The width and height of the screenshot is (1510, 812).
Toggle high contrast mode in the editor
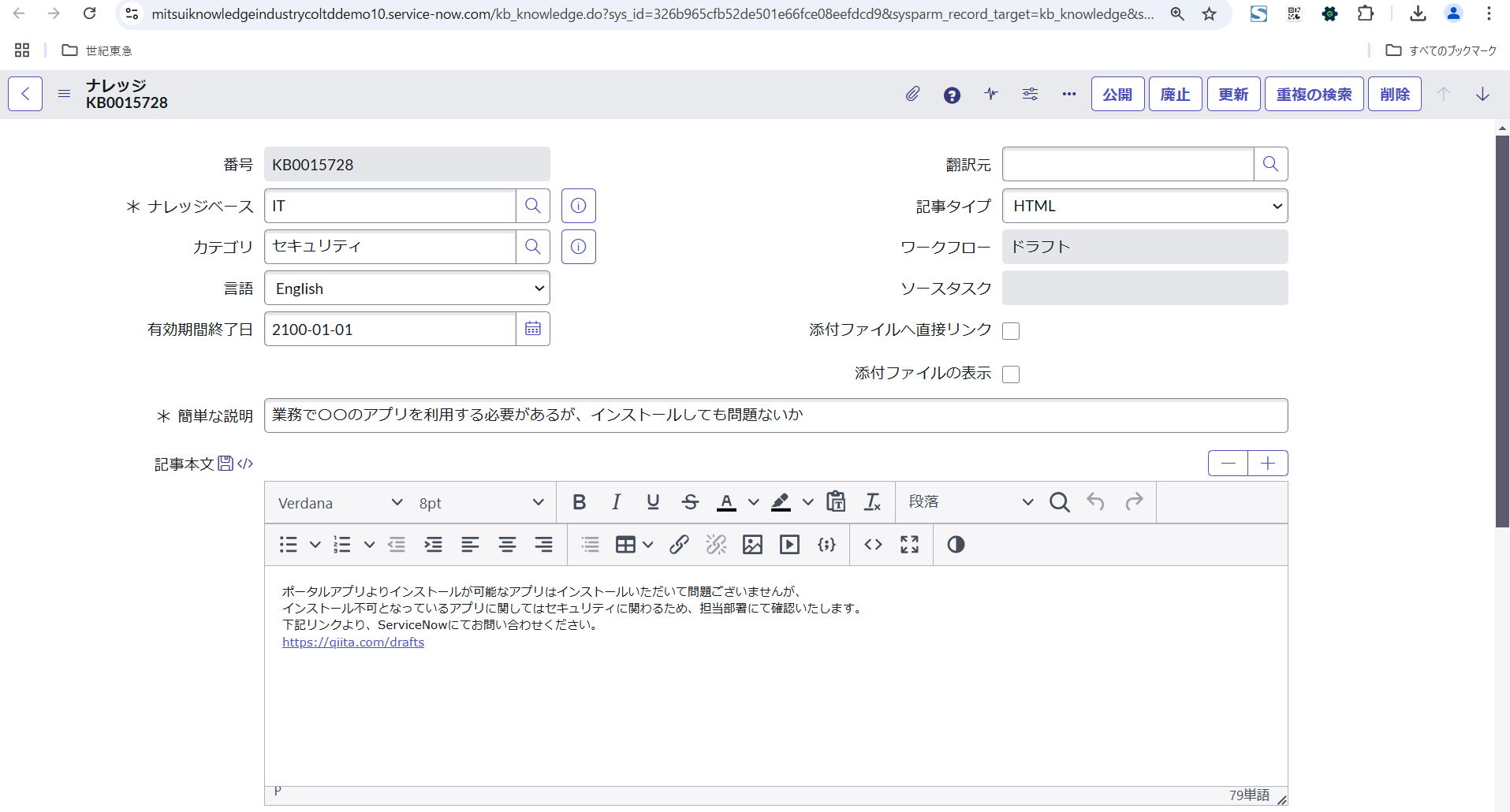(x=956, y=545)
